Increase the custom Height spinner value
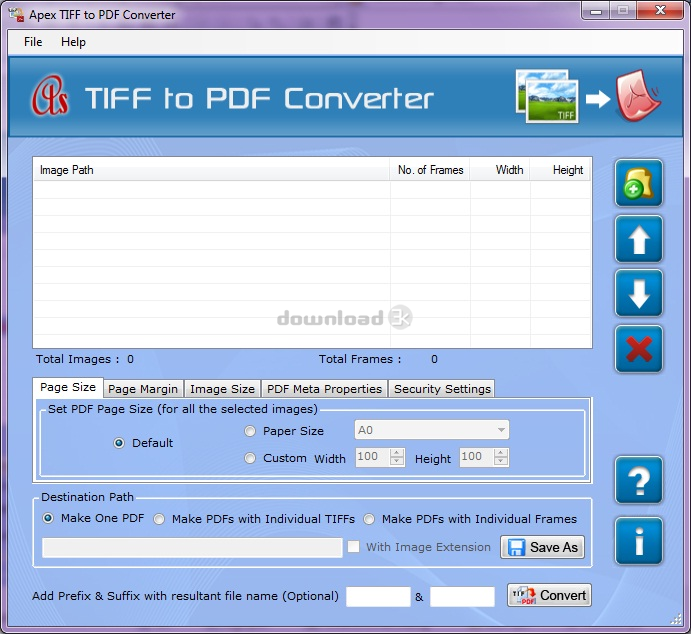 [501, 453]
